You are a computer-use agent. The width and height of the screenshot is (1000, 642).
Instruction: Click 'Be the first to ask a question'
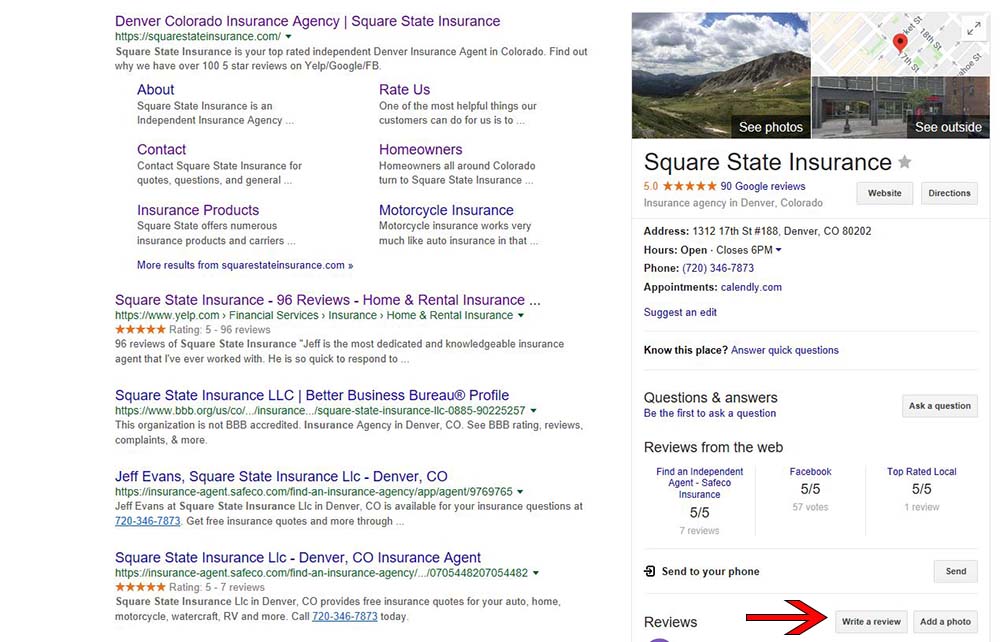[710, 413]
